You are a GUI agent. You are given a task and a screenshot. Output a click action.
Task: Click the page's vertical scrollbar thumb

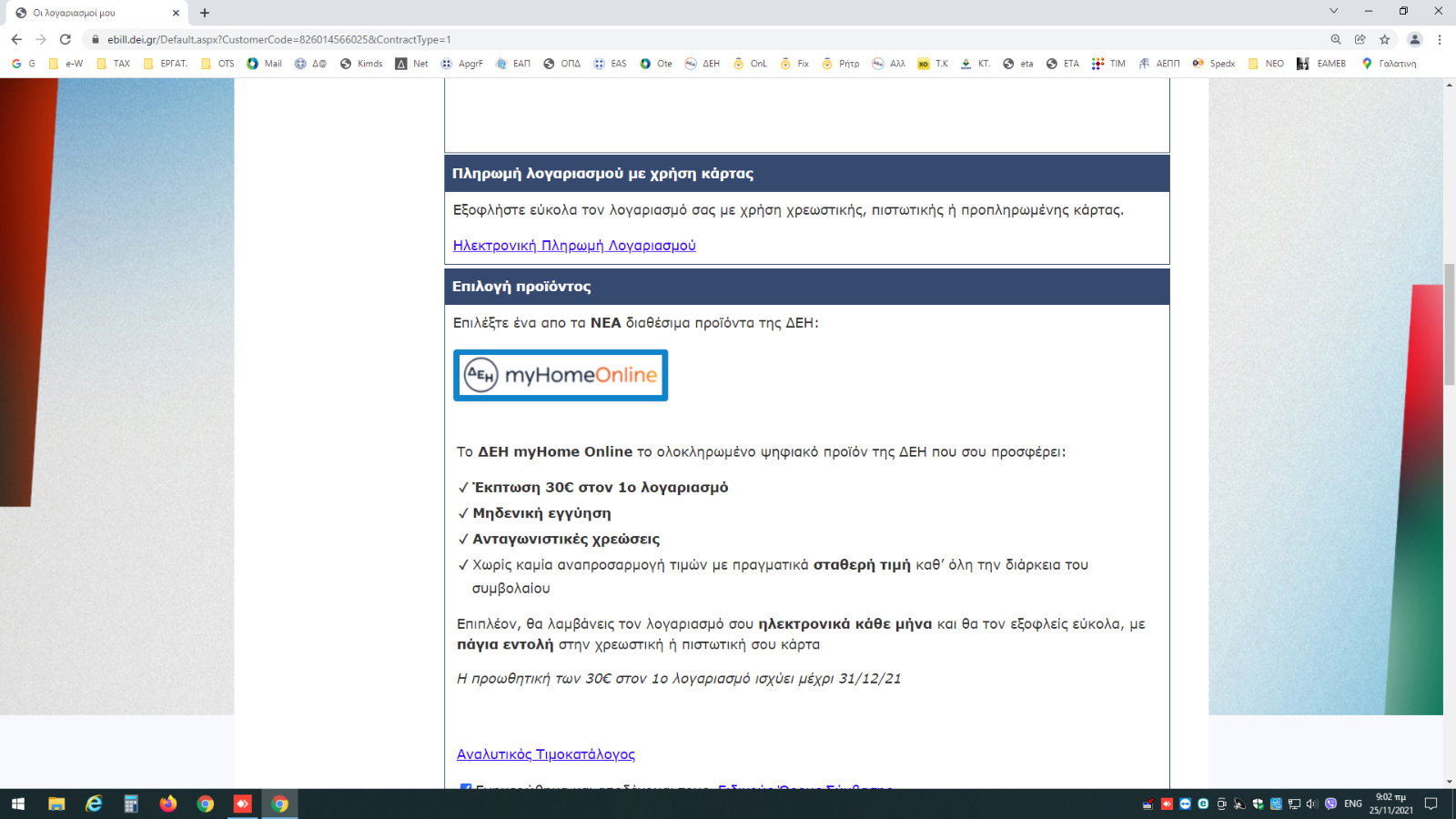coord(1449,324)
